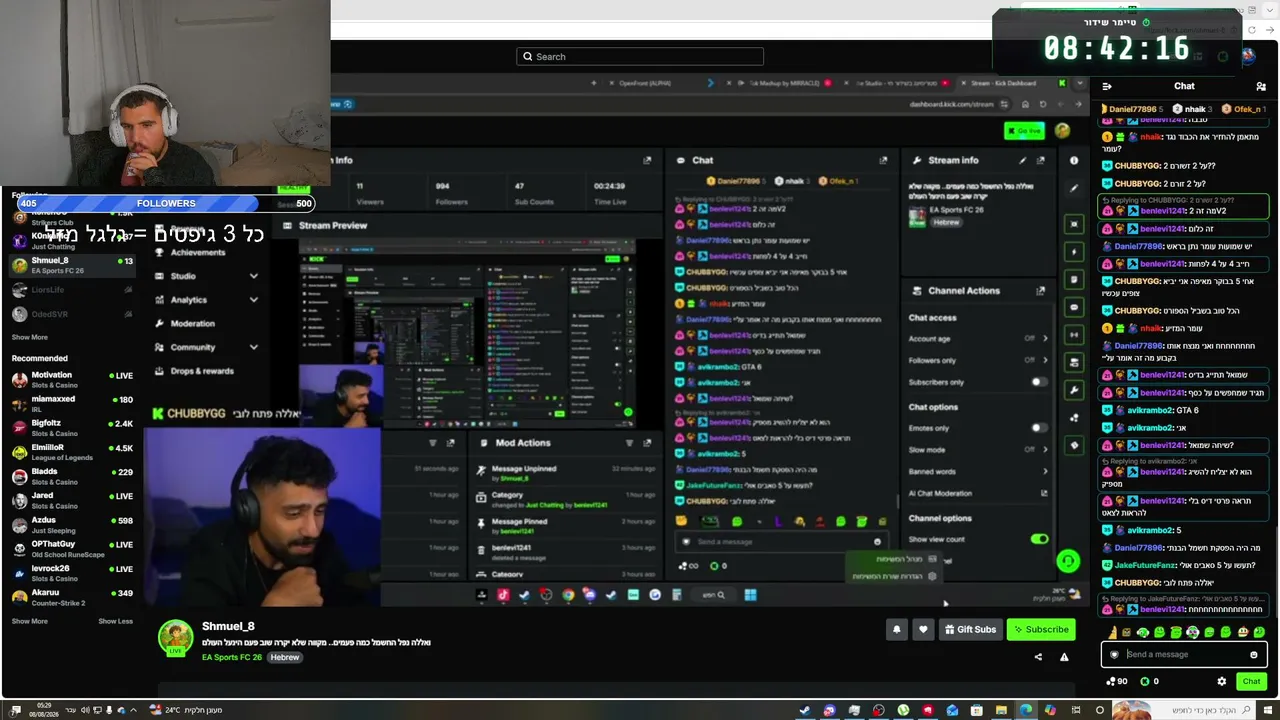1280x720 pixels.
Task: Pop out the Mod Actions panel
Action: pos(647,443)
